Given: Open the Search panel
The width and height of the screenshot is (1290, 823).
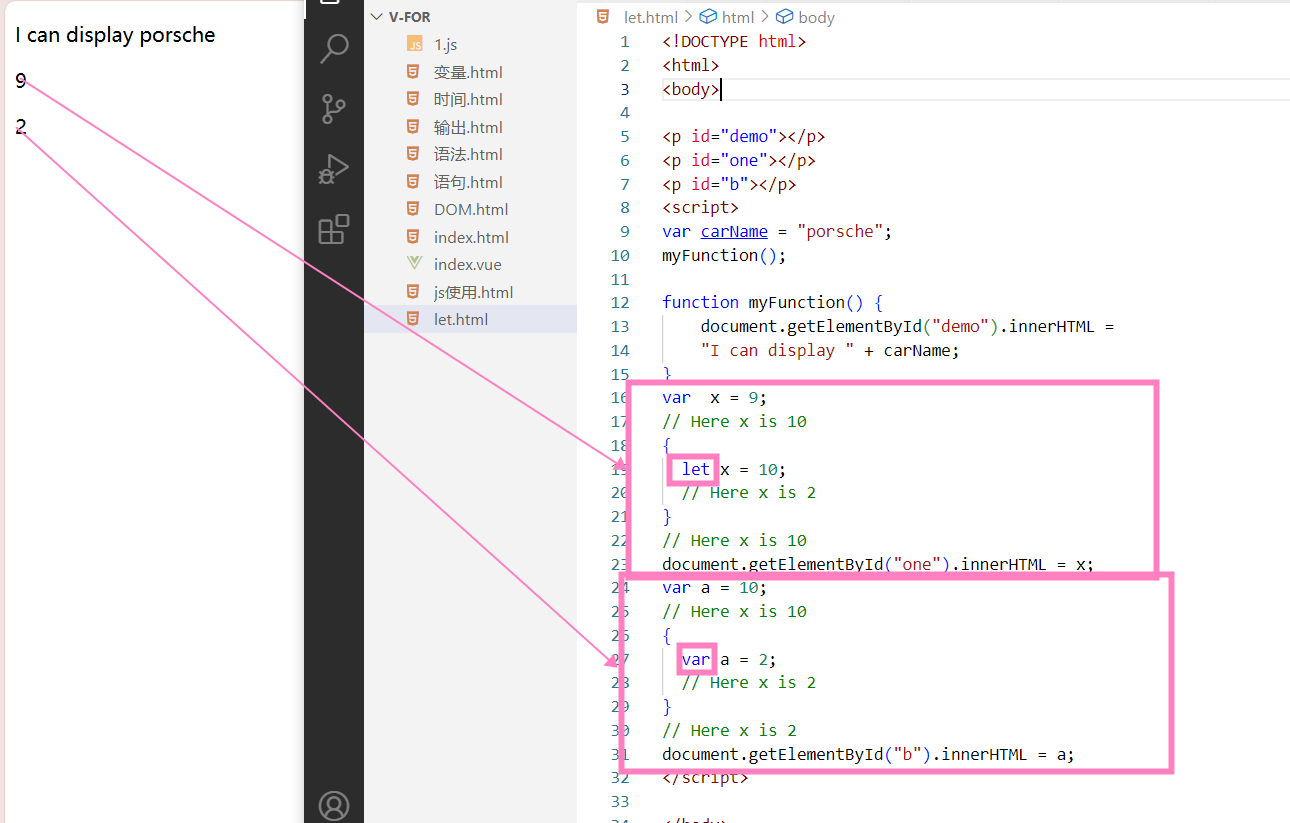Looking at the screenshot, I should 334,48.
